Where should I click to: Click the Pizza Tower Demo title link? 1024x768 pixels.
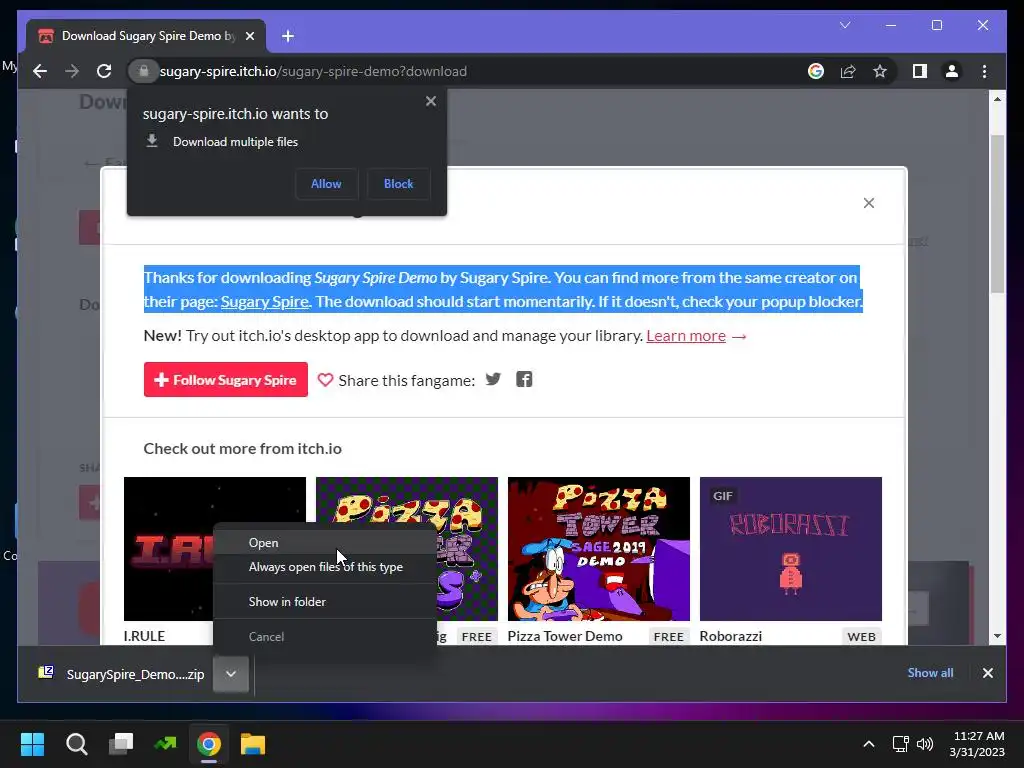click(x=565, y=636)
